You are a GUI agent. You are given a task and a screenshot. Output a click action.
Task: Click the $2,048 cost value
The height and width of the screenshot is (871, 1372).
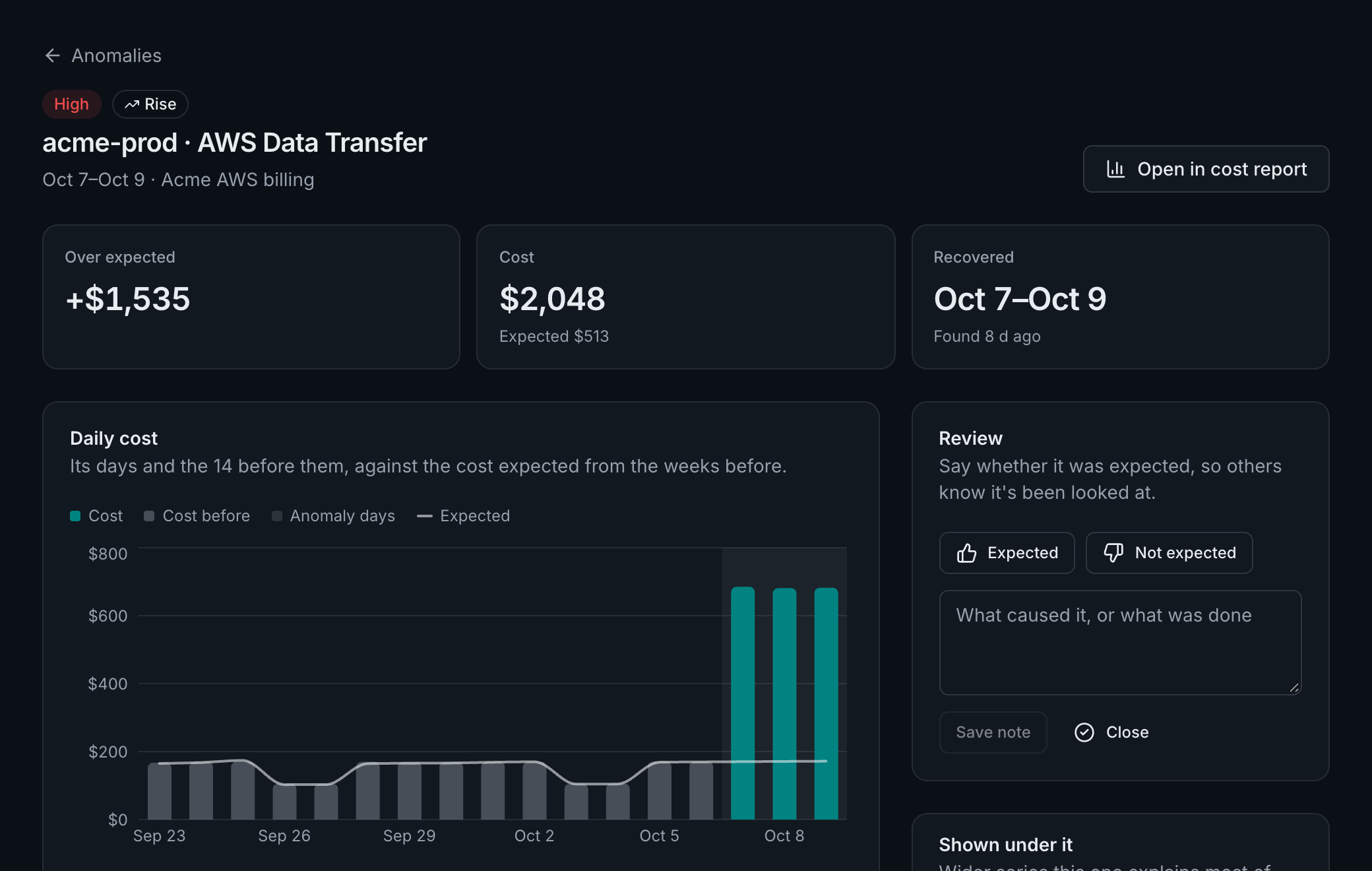[552, 299]
